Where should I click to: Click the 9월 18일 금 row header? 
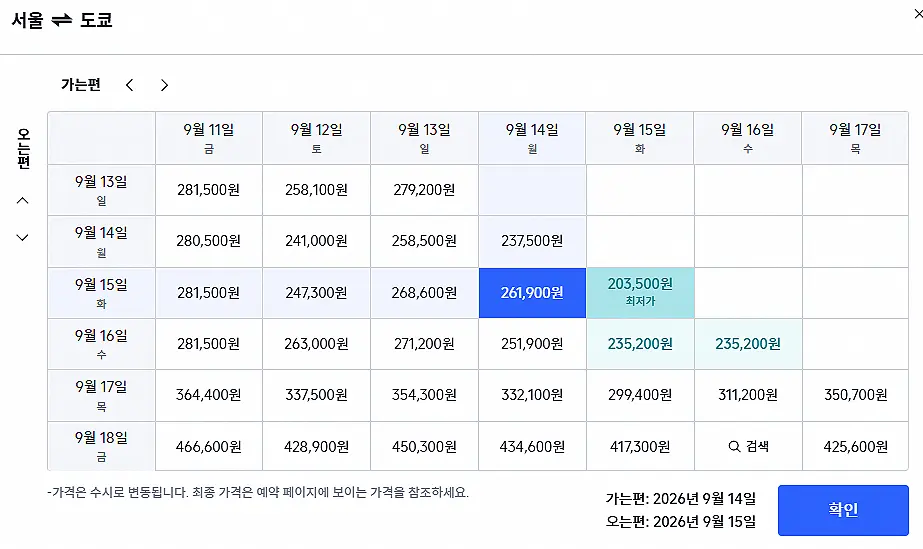(101, 446)
